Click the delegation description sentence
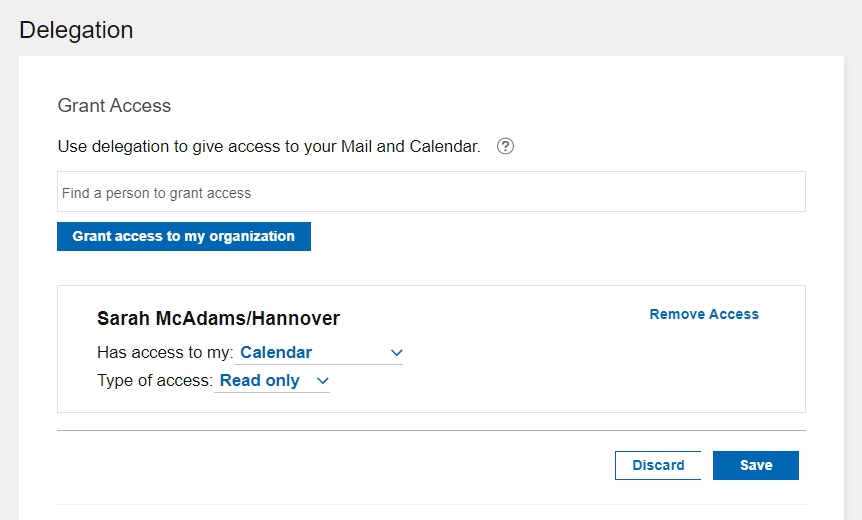This screenshot has width=862, height=520. [269, 147]
